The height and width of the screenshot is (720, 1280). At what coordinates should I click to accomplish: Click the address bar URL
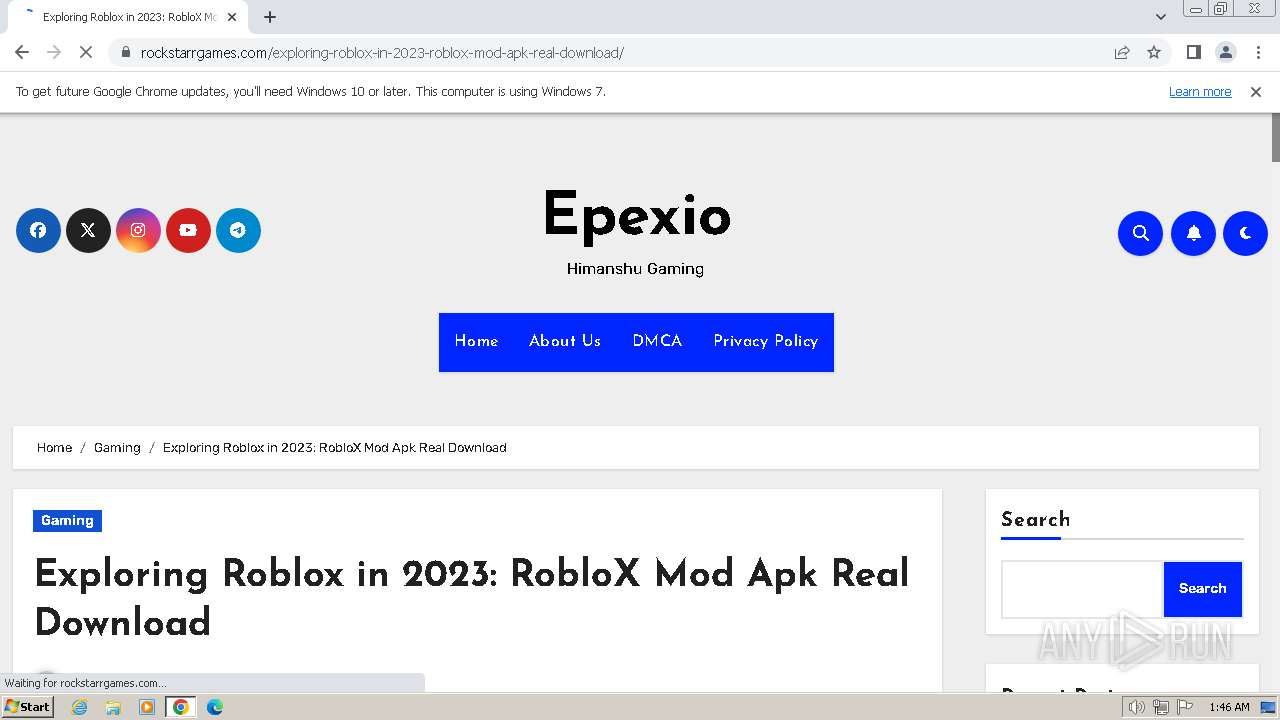tap(382, 52)
